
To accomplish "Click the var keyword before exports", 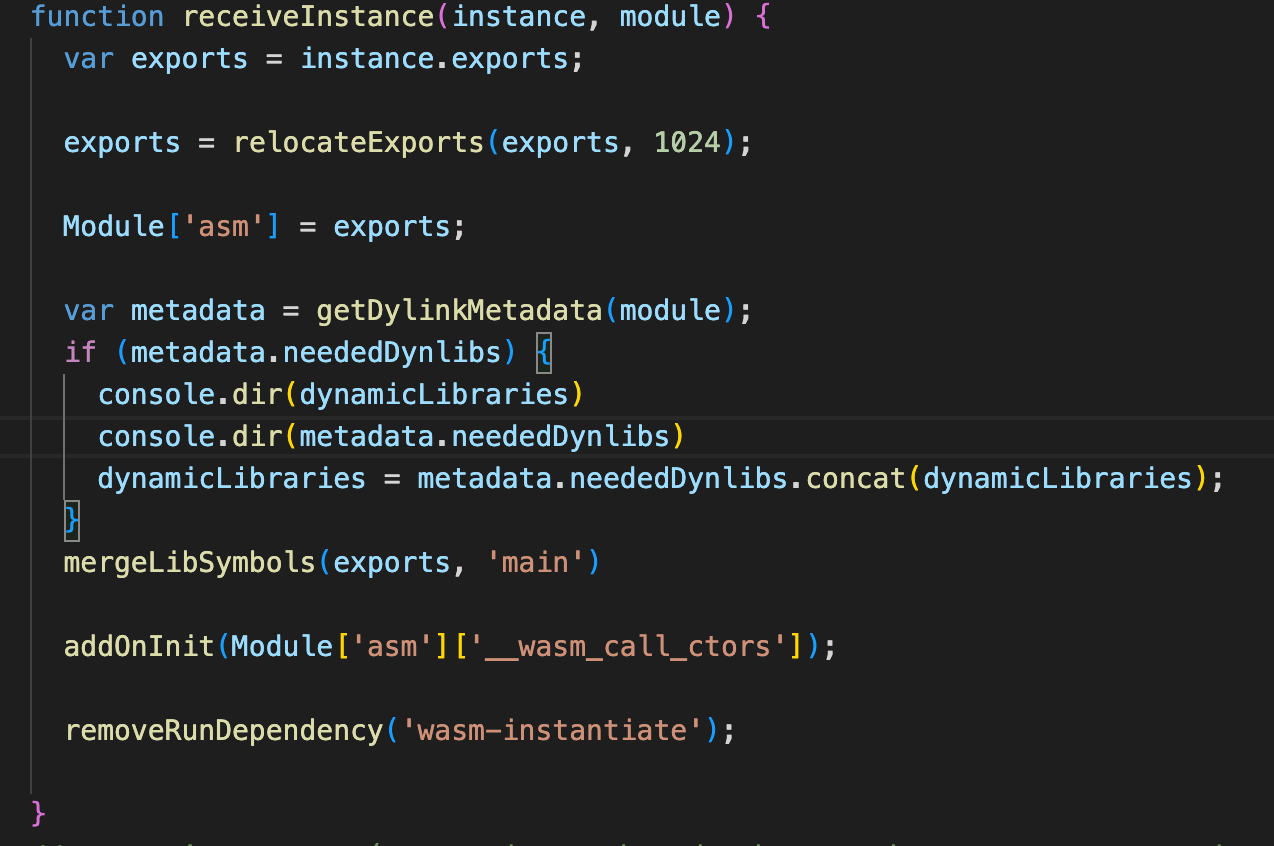I will (89, 59).
